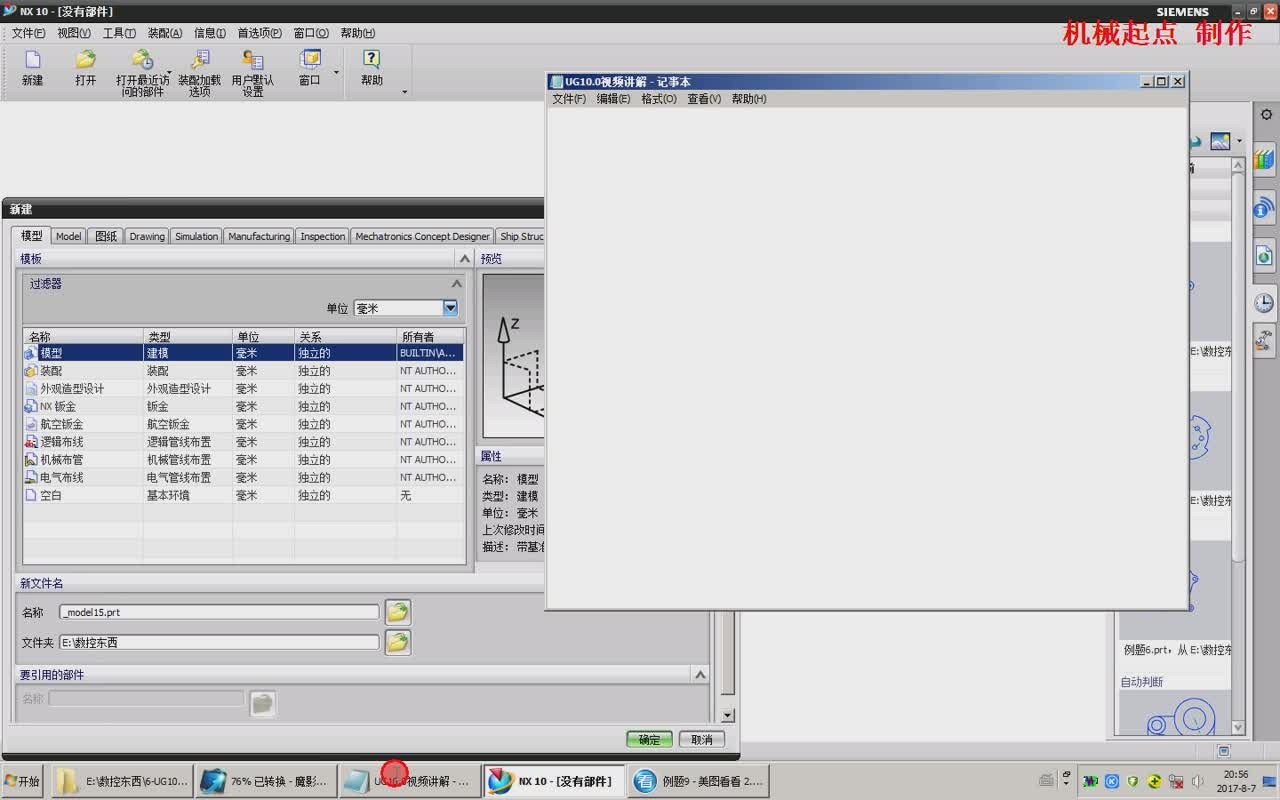This screenshot has height=800, width=1280.
Task: Switch to the Manufacturing tab
Action: coord(259,236)
